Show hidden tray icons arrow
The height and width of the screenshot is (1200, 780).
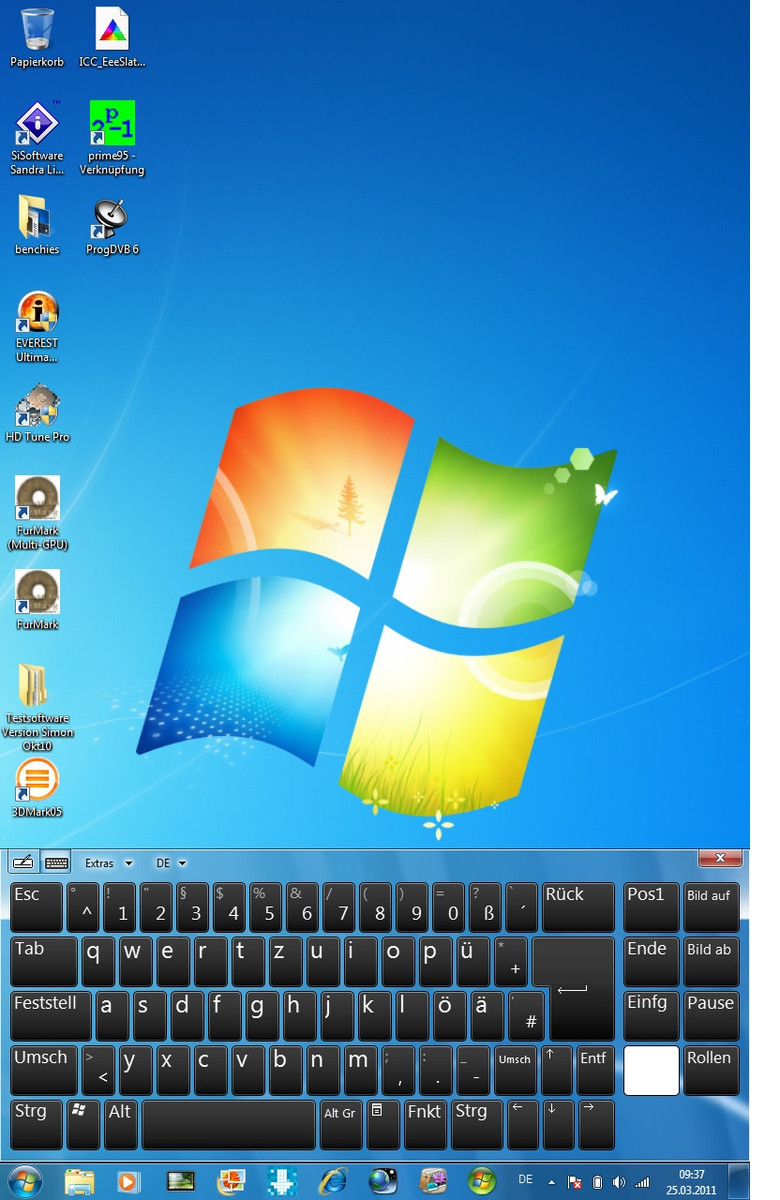[551, 1182]
